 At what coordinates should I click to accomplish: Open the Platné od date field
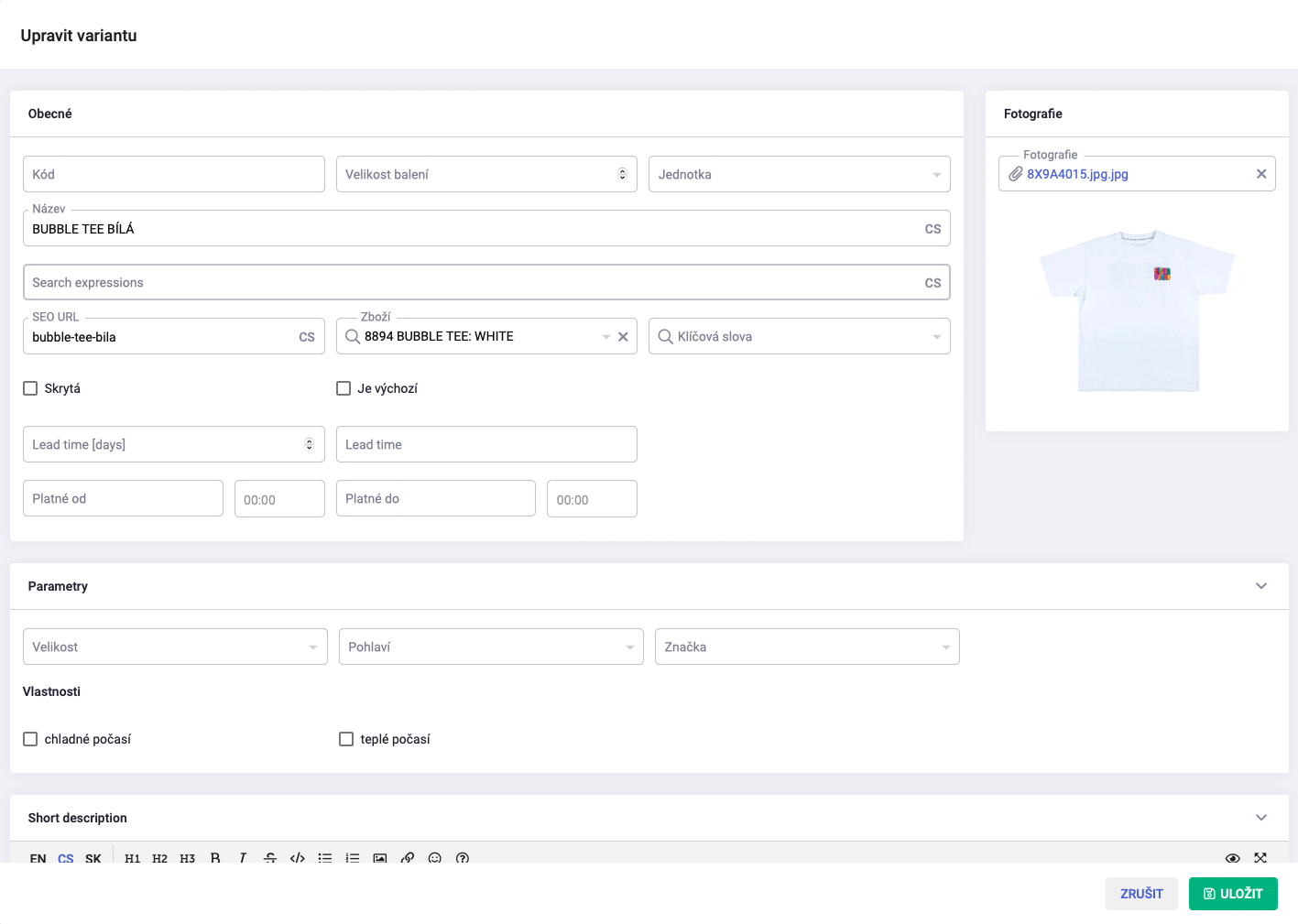click(x=123, y=498)
